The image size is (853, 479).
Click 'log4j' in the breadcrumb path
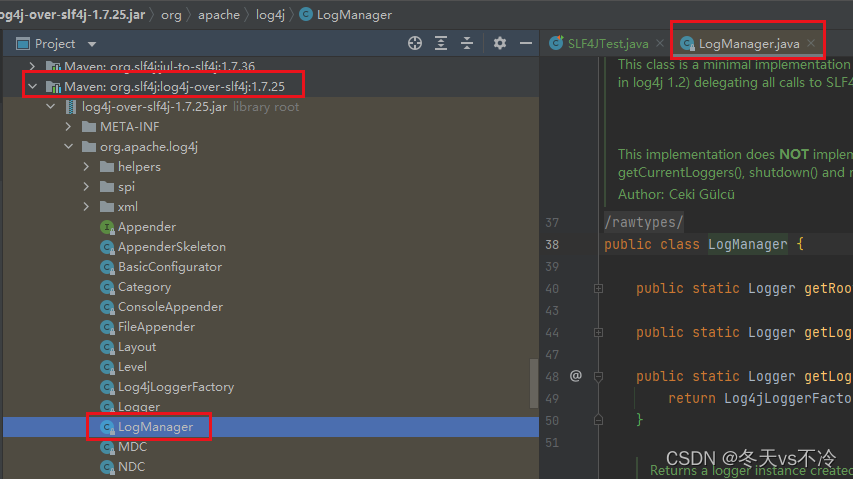pyautogui.click(x=270, y=15)
